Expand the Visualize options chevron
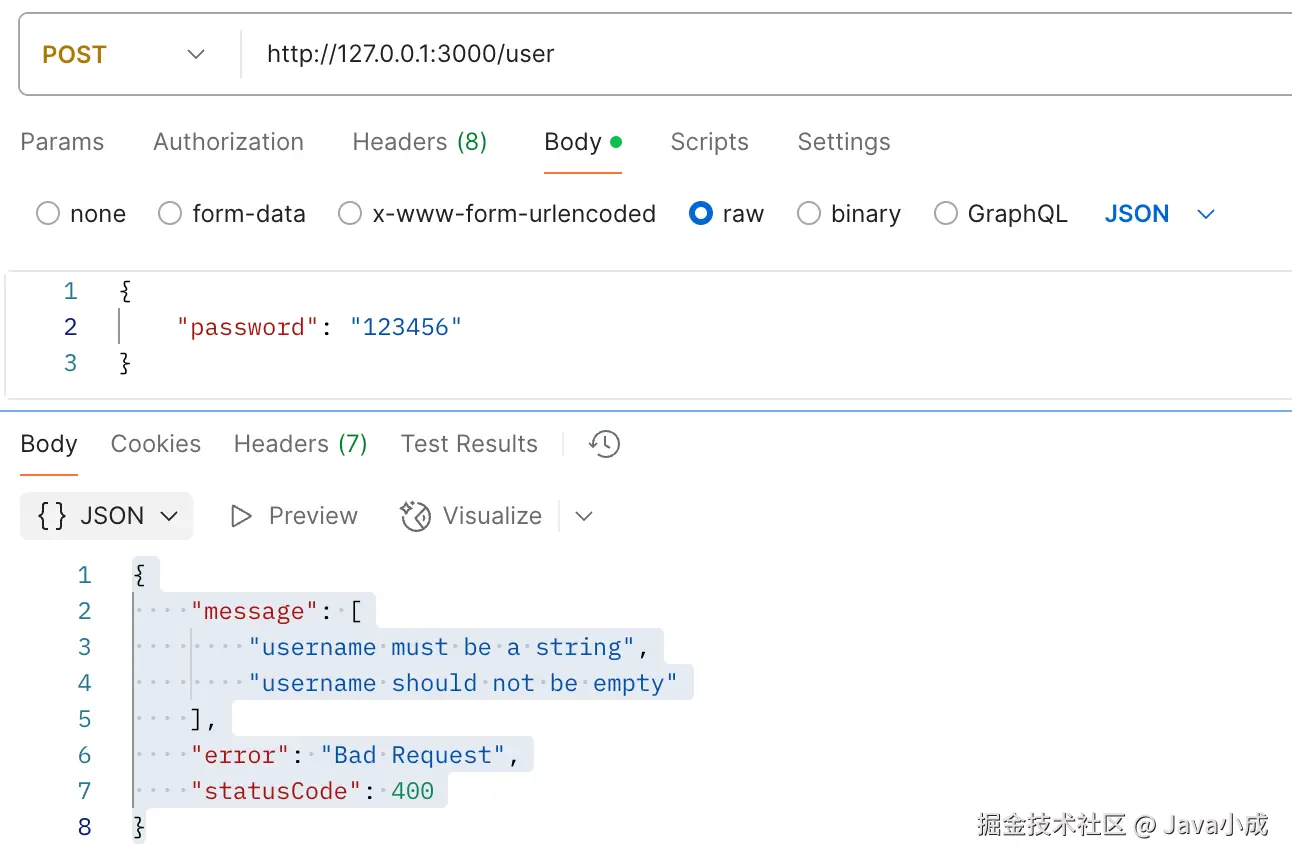This screenshot has width=1292, height=862. pos(585,516)
